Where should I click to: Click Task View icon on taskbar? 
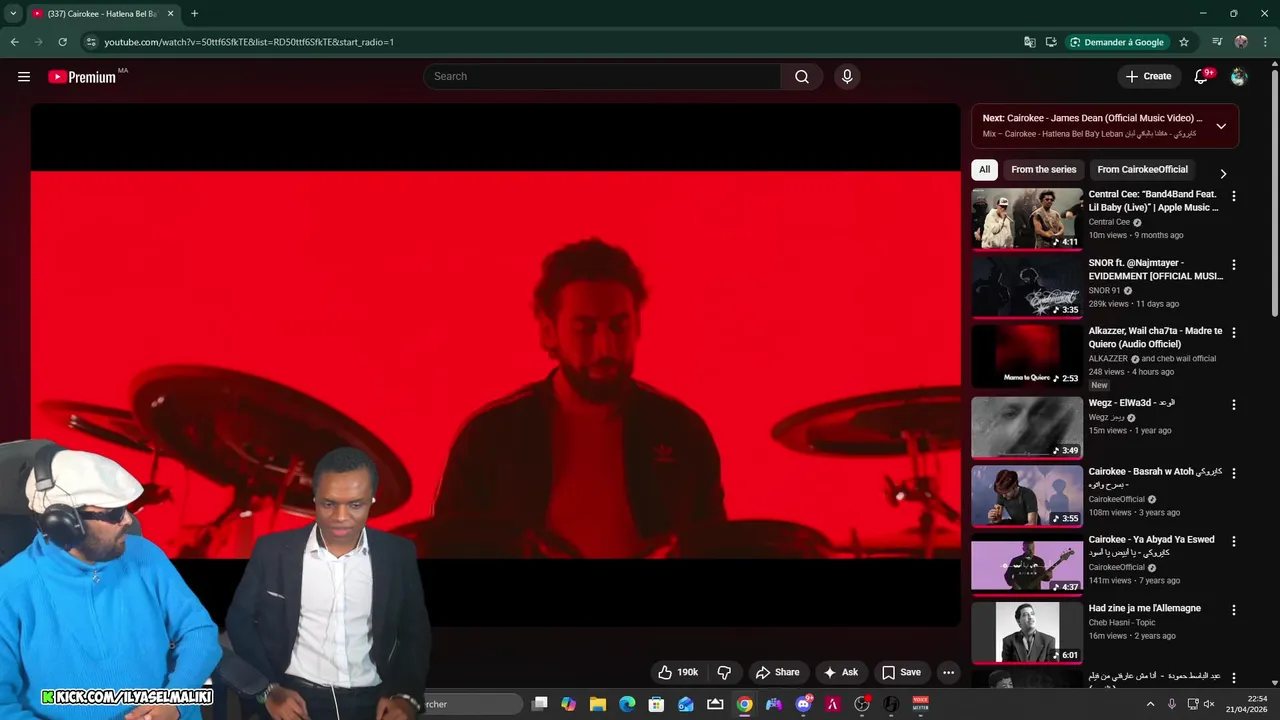click(540, 704)
